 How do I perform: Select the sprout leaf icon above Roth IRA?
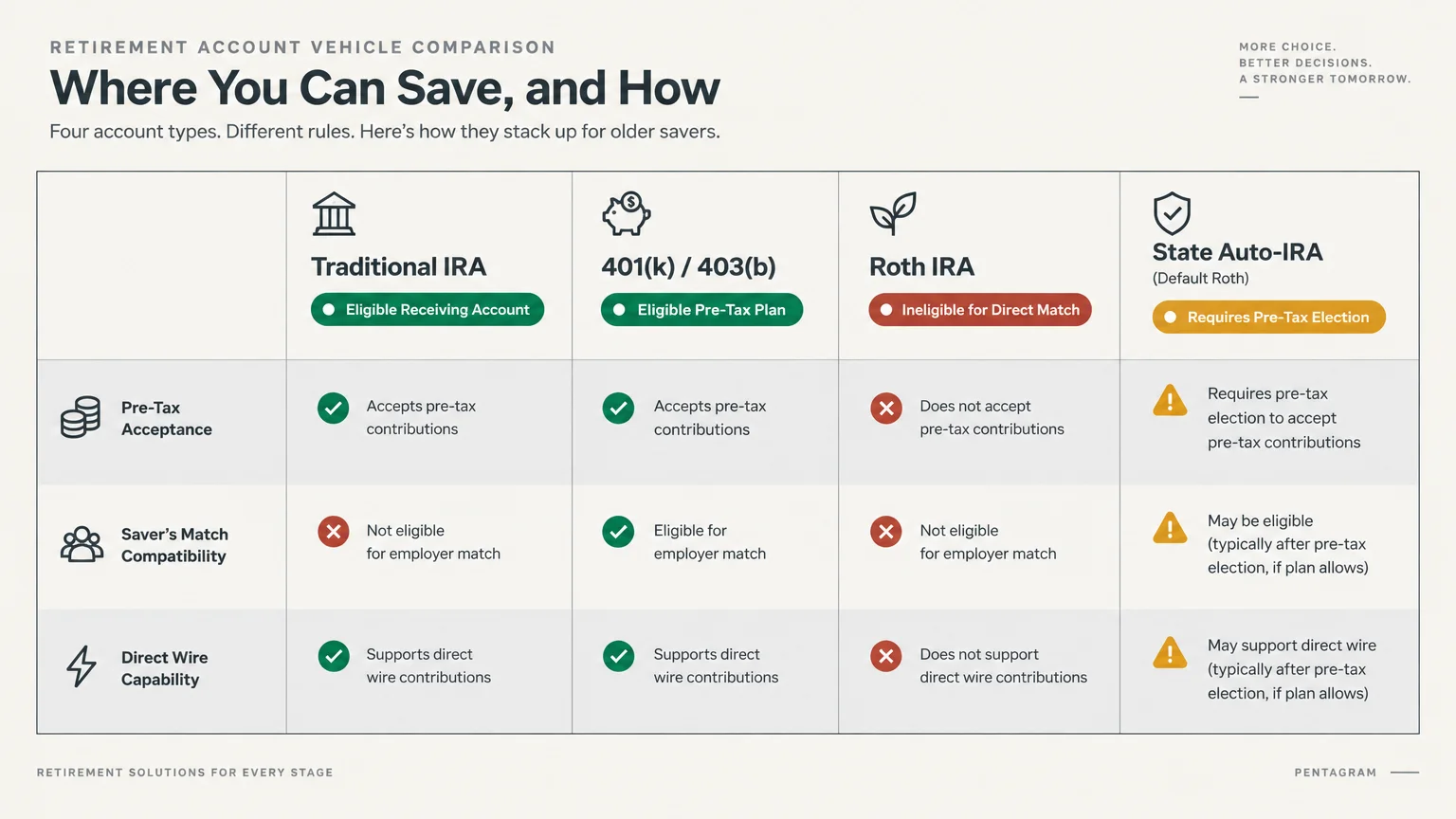click(x=893, y=213)
